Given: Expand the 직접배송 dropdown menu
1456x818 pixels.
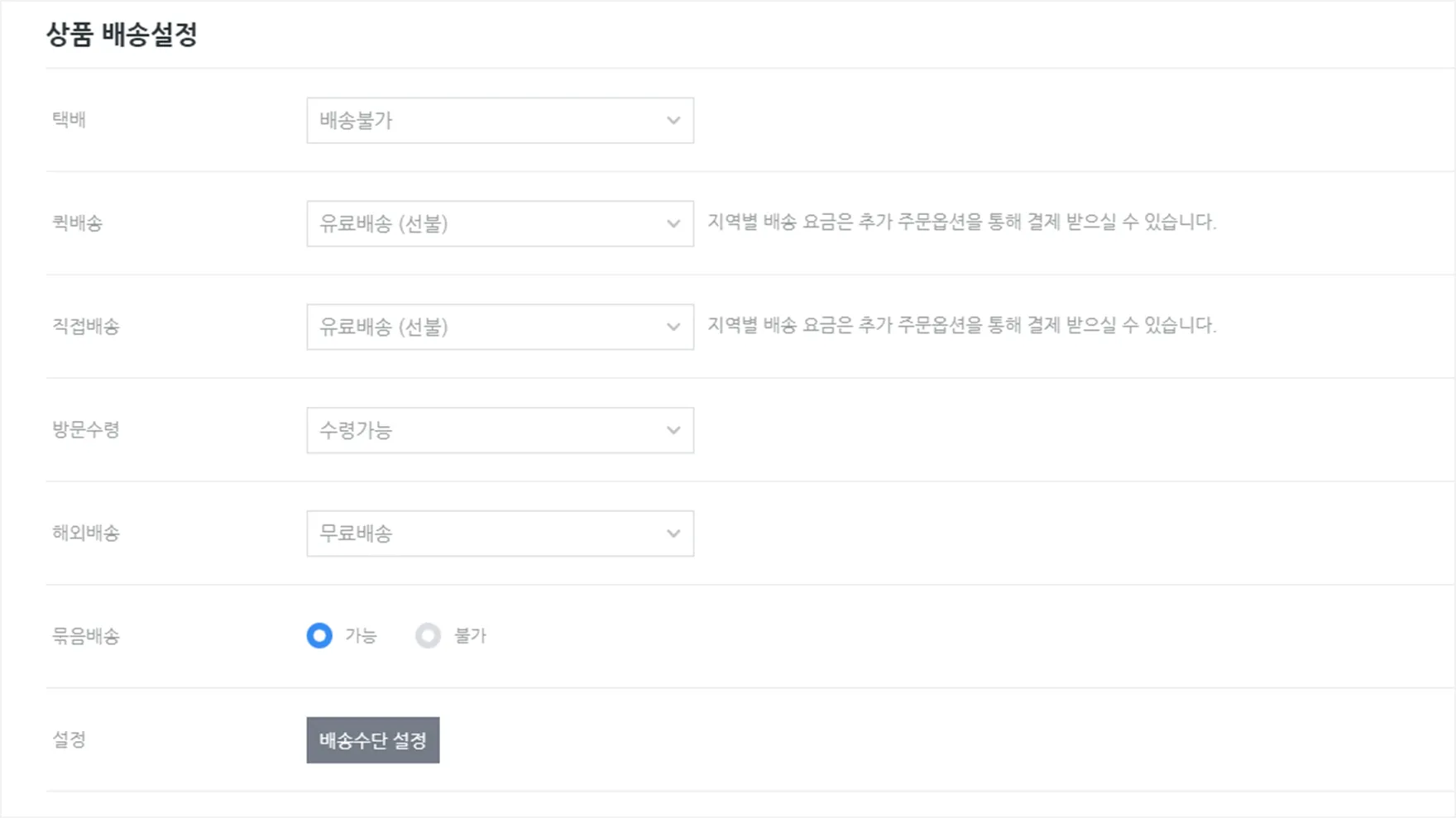Looking at the screenshot, I should pos(500,327).
